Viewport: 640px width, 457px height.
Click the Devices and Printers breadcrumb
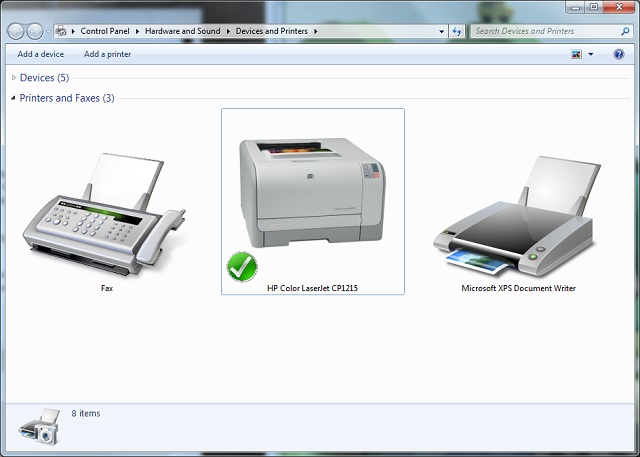271,31
